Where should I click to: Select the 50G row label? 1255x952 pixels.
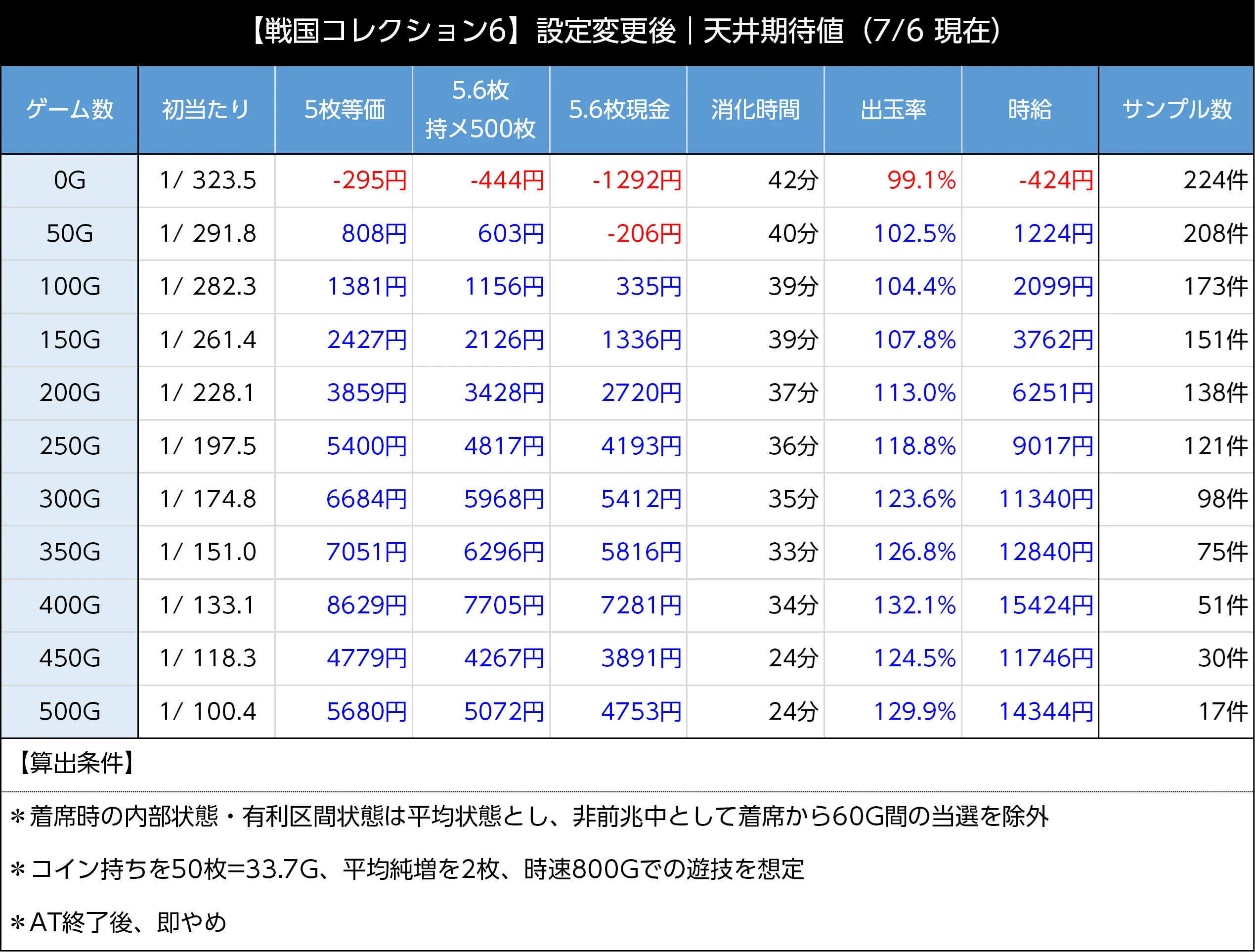click(70, 234)
